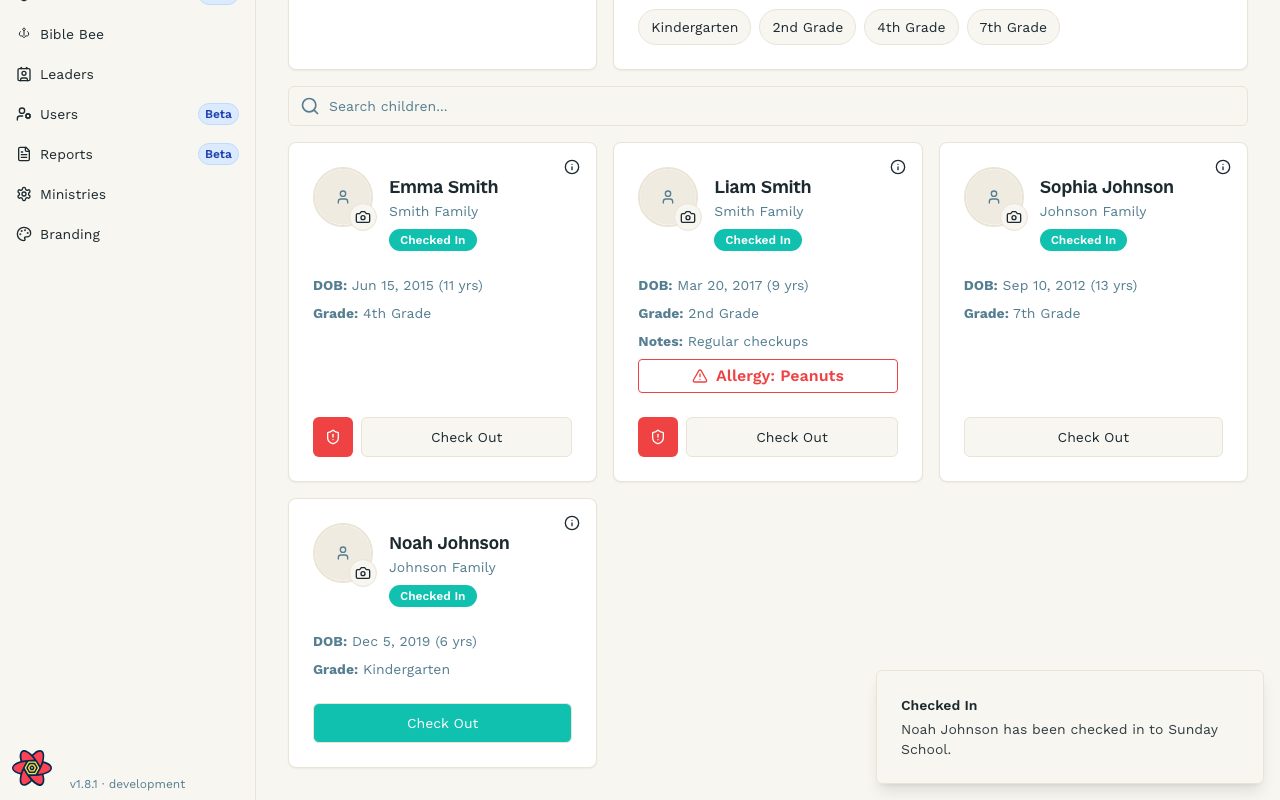Check out Emma Smith
1280x800 pixels.
pos(467,437)
